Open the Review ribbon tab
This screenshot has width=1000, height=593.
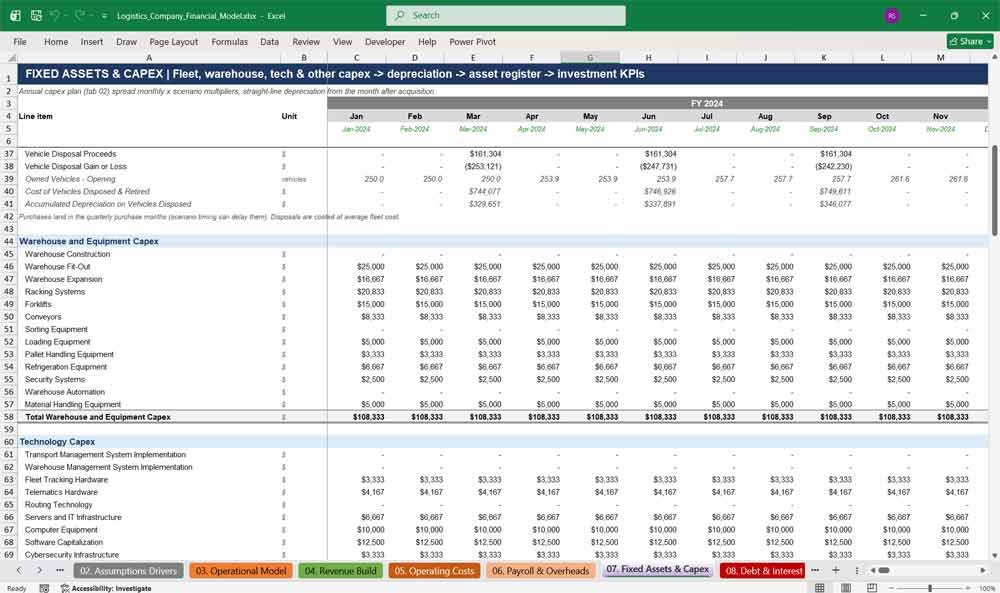coord(306,41)
